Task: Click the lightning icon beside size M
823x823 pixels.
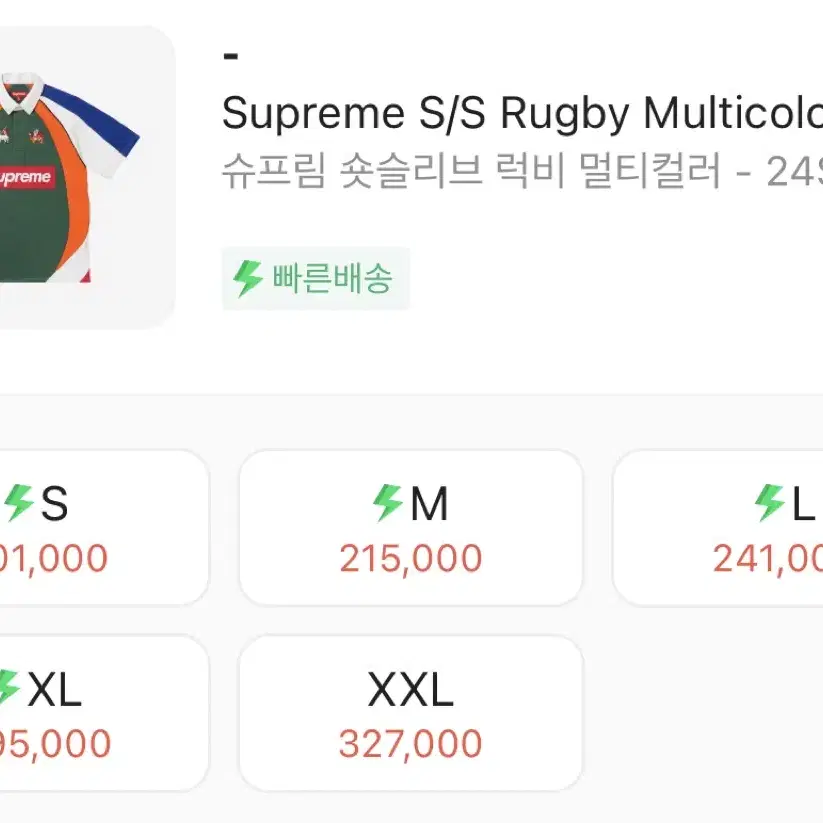Action: pos(387,503)
